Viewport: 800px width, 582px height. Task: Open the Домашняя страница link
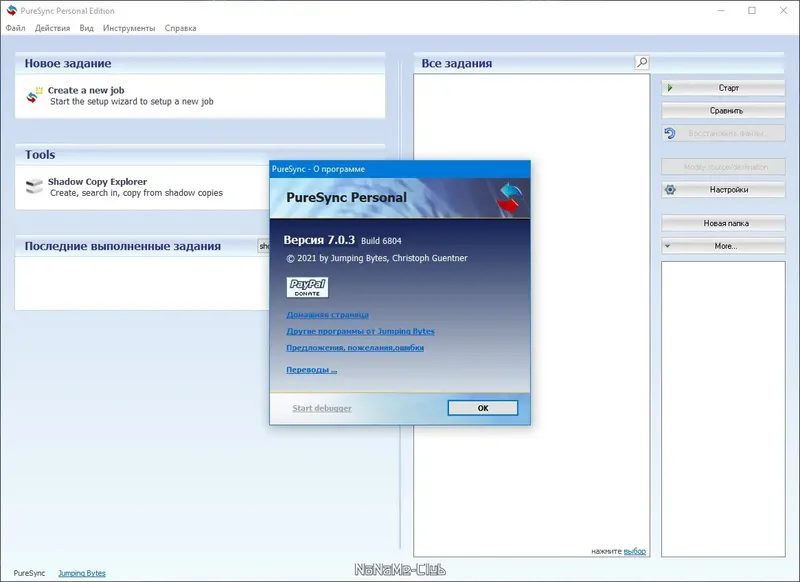[x=327, y=315]
